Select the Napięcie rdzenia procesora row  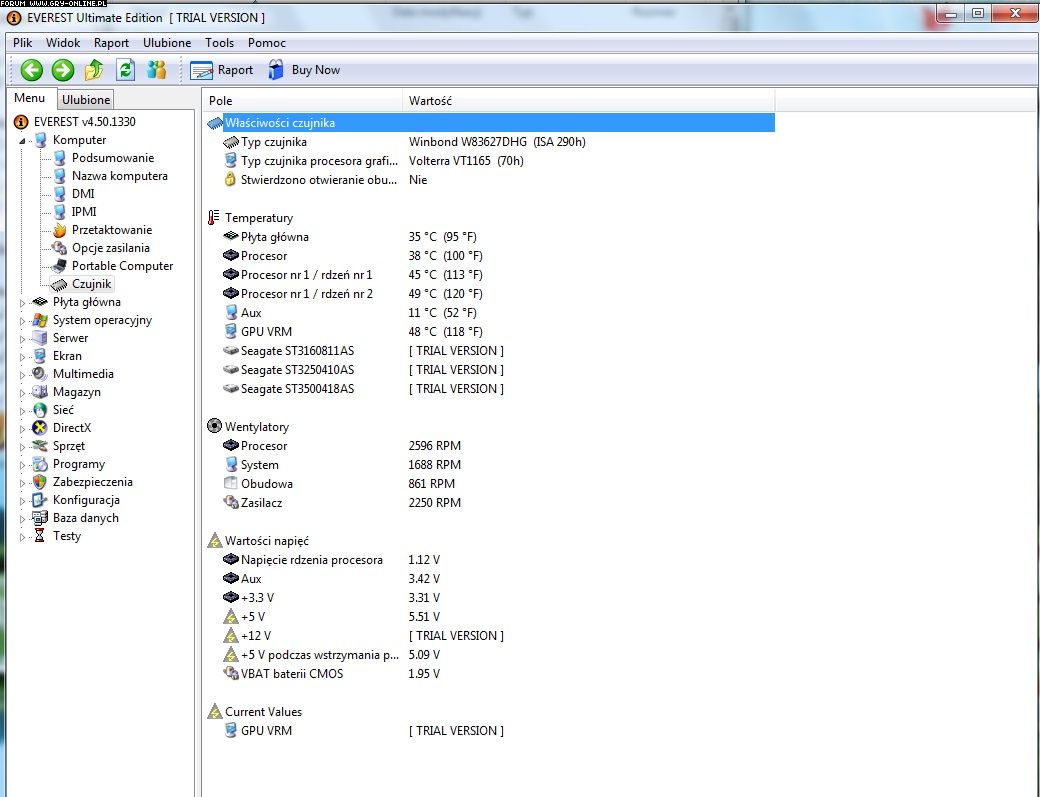[x=491, y=560]
